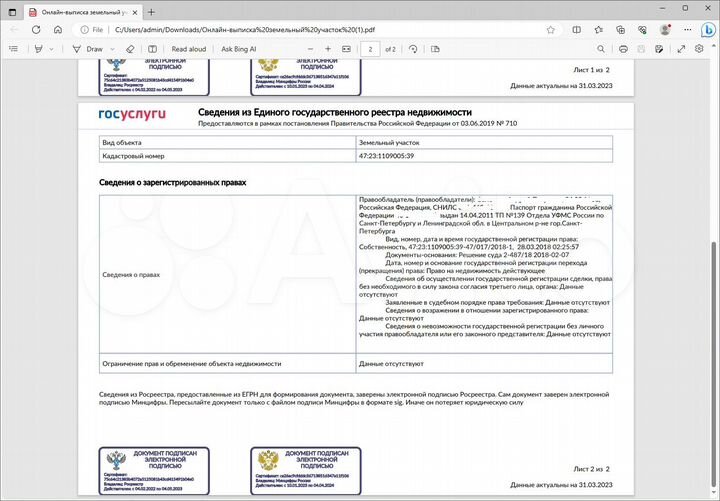Click Fit to width icon

[347, 49]
